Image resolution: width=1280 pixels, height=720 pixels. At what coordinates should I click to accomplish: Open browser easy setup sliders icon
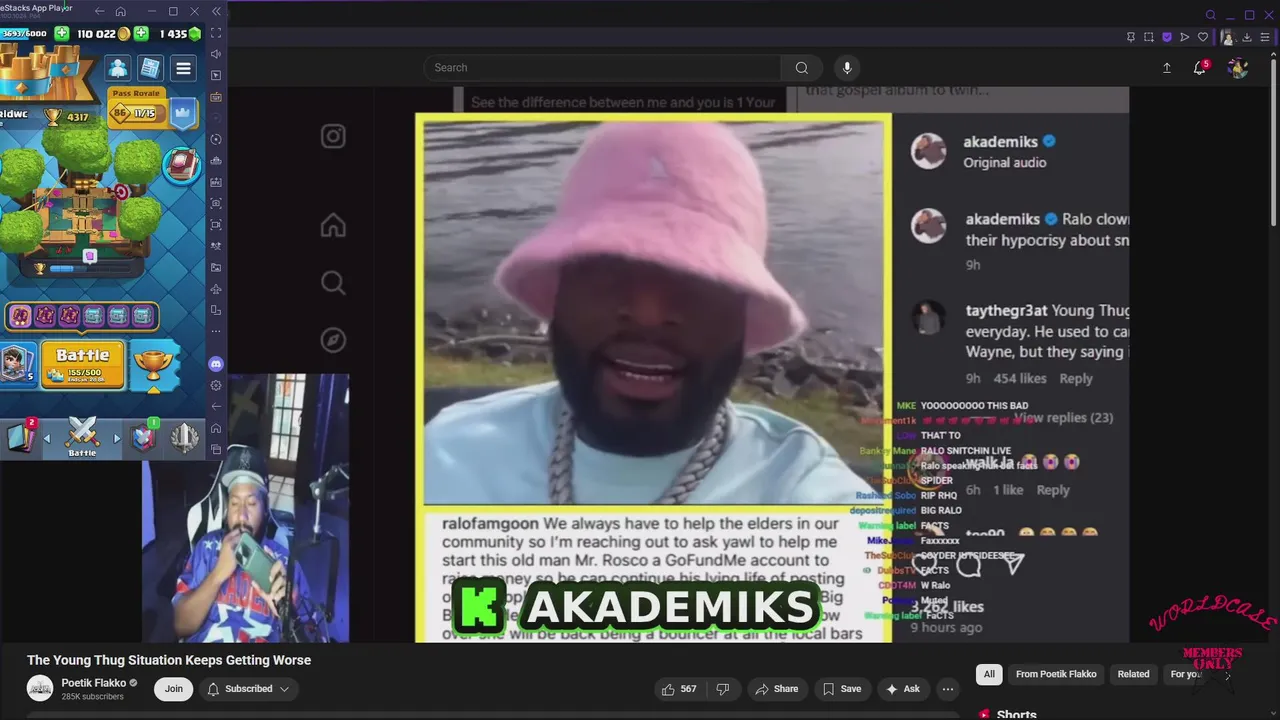click(x=1265, y=37)
